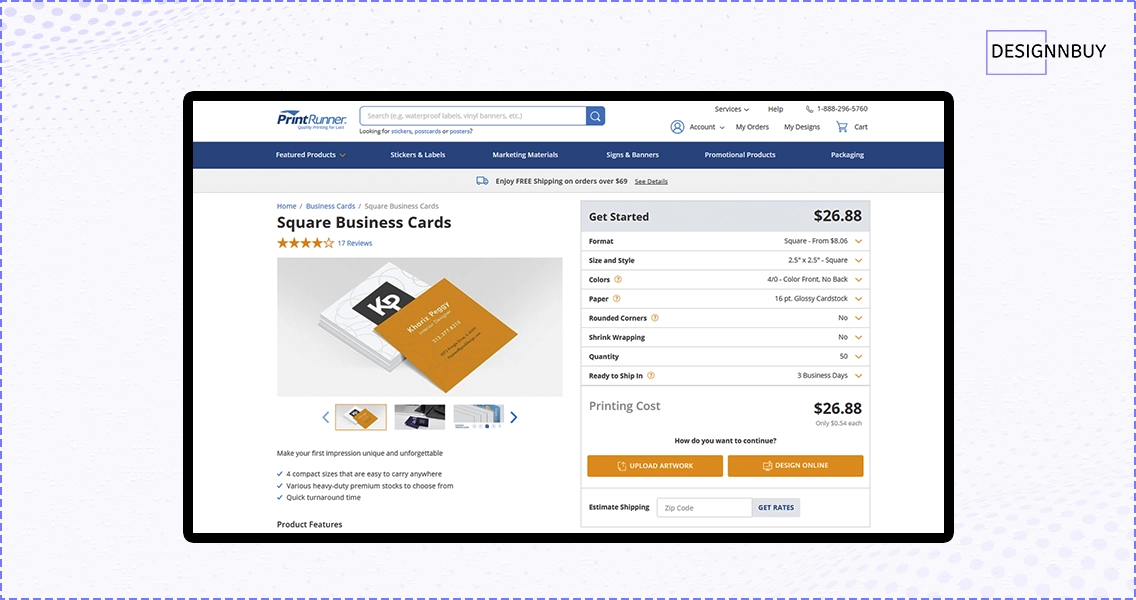Click the Account user avatar icon

[x=677, y=127]
